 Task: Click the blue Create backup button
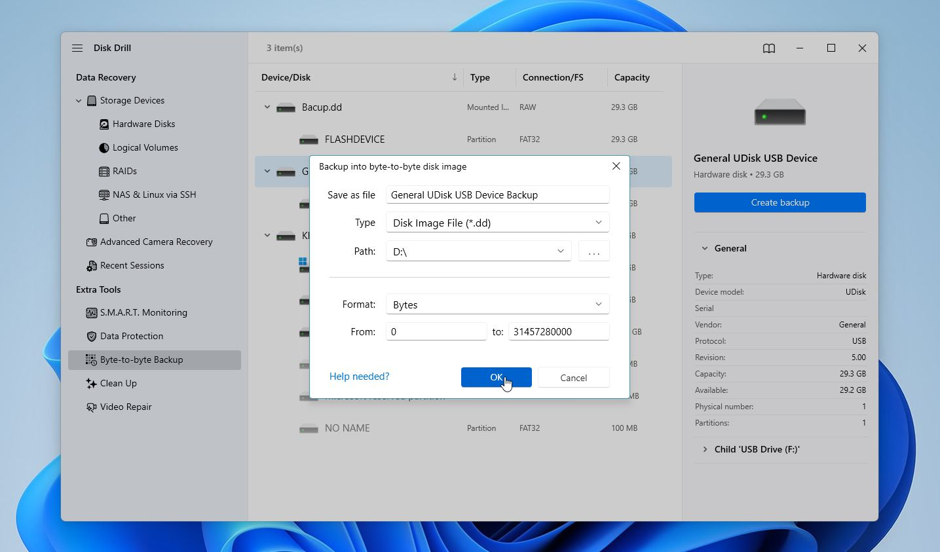[x=779, y=203]
